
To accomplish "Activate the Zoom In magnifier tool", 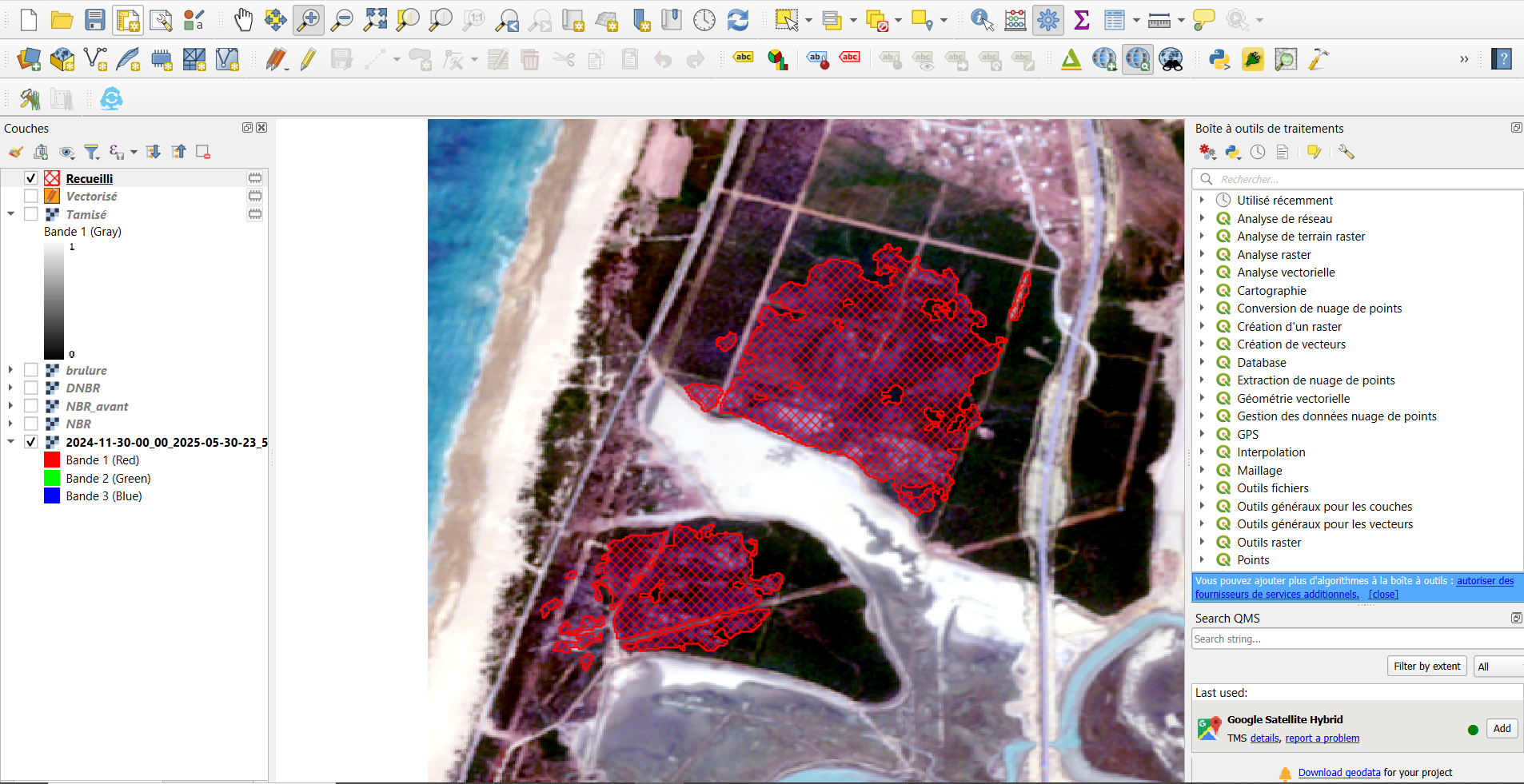I will 308,20.
